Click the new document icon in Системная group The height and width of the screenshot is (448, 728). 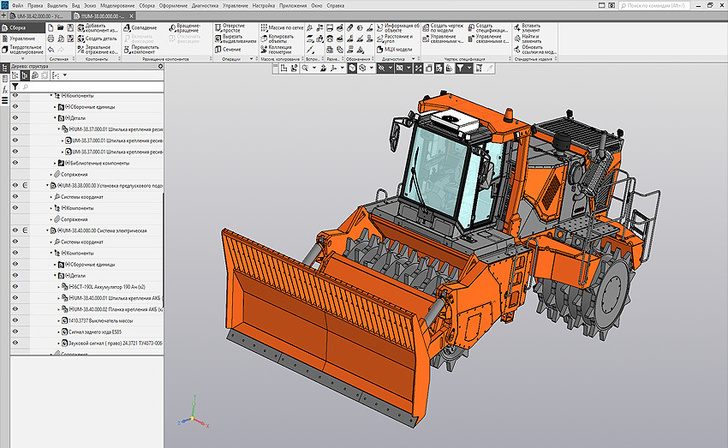pyautogui.click(x=51, y=28)
